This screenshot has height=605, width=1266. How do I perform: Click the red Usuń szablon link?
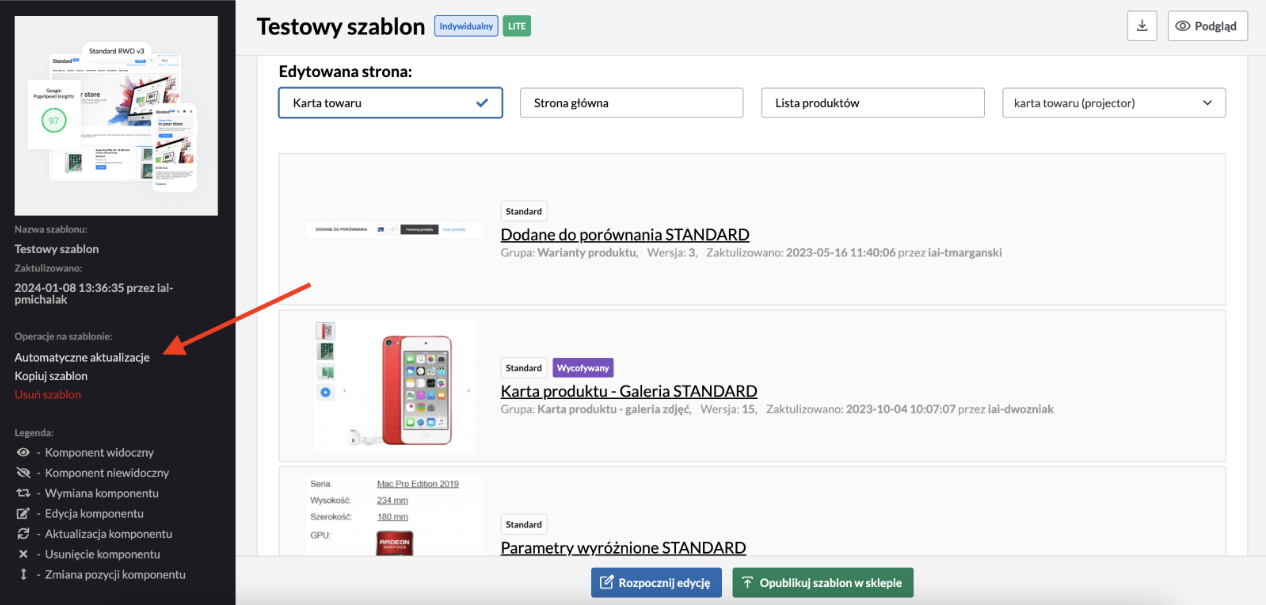[48, 395]
